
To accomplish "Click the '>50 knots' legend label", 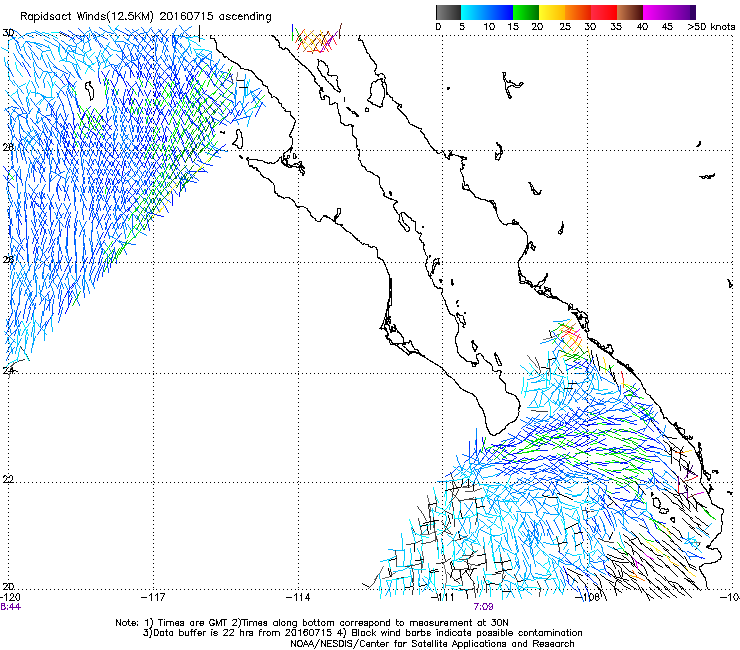I will 711,27.
